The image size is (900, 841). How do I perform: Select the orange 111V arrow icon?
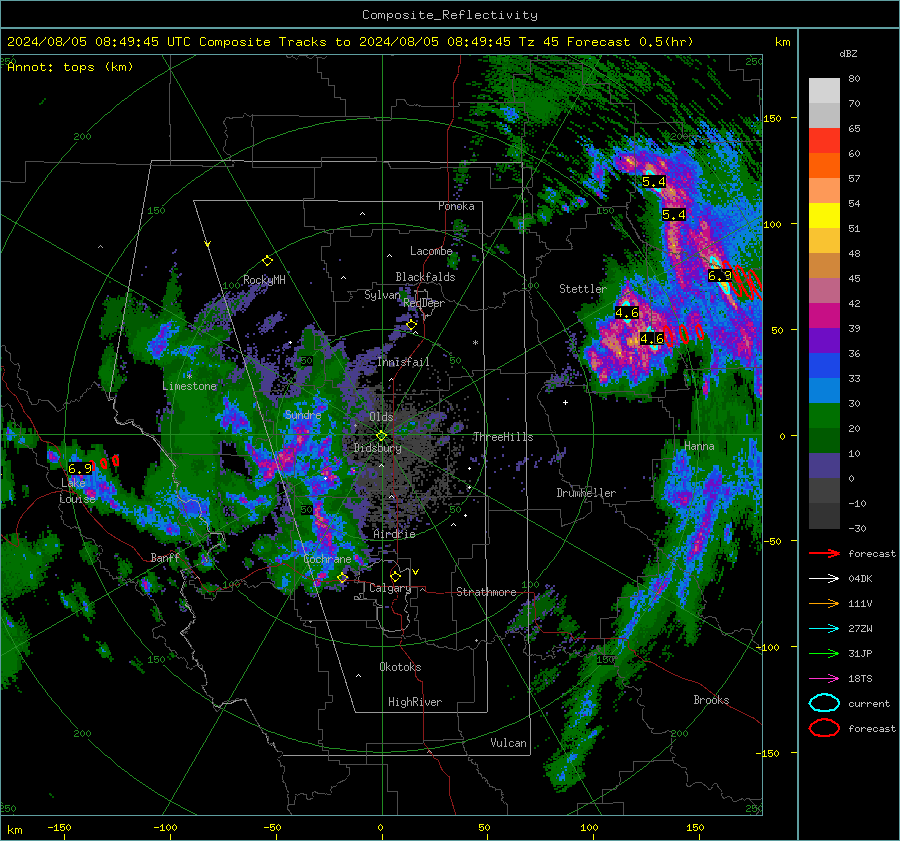[824, 603]
